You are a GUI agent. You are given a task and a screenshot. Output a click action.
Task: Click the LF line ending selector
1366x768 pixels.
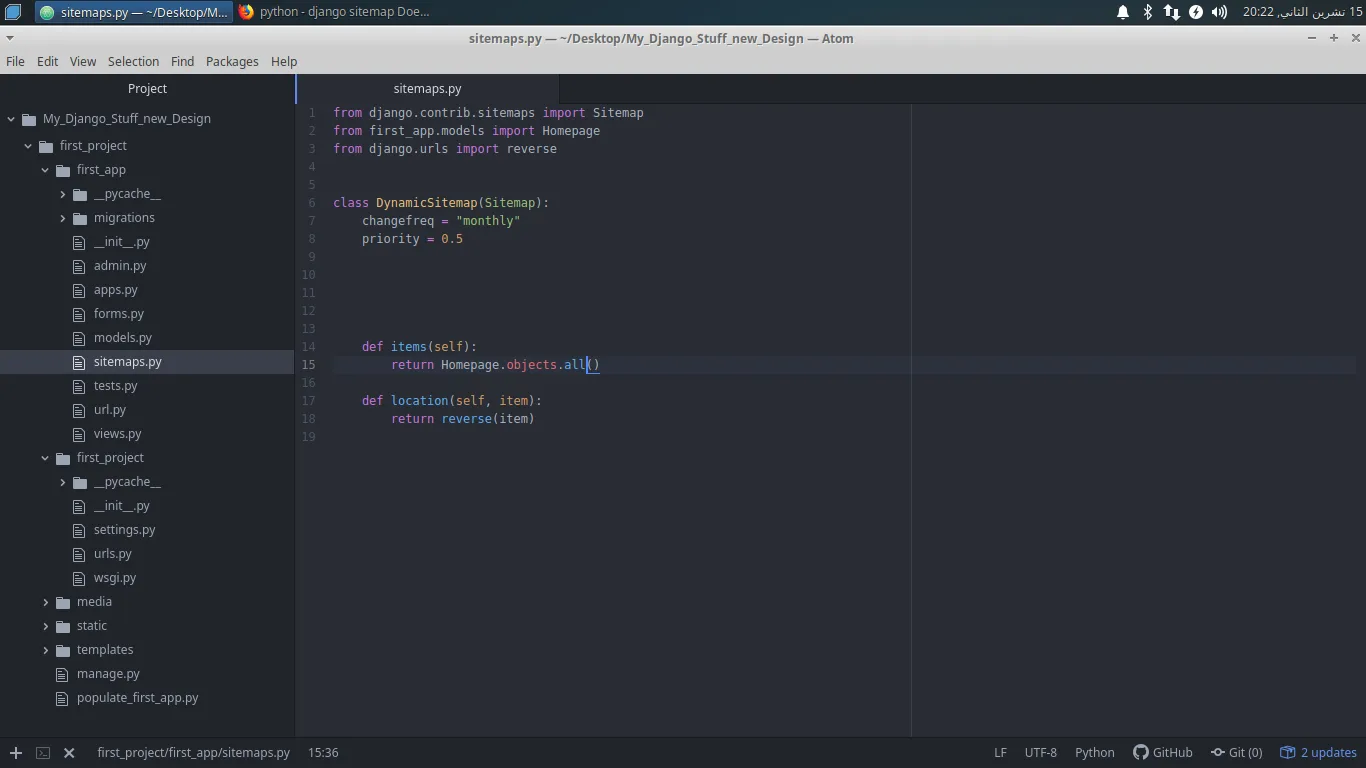[x=1000, y=753]
